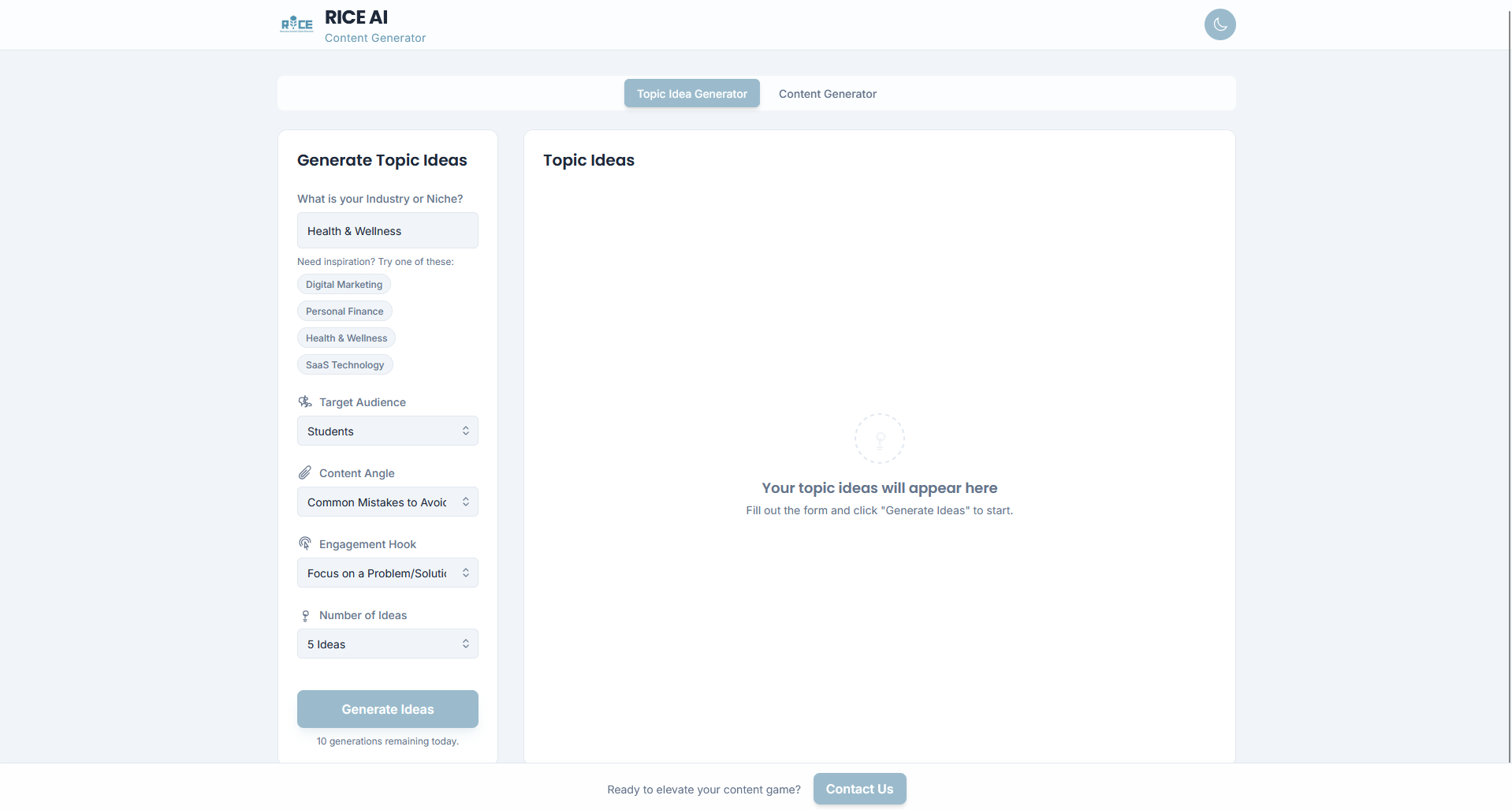Click the Contact Us button

[x=859, y=789]
